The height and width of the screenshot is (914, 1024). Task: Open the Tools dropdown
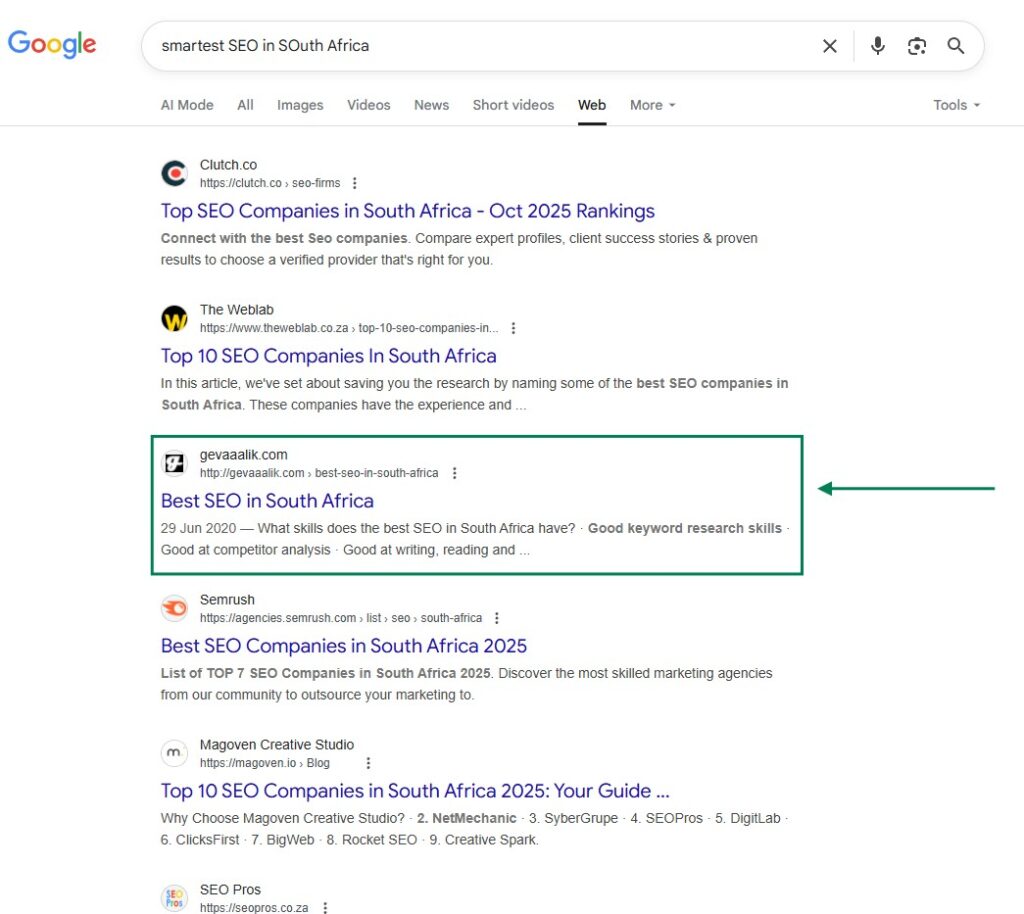point(956,105)
